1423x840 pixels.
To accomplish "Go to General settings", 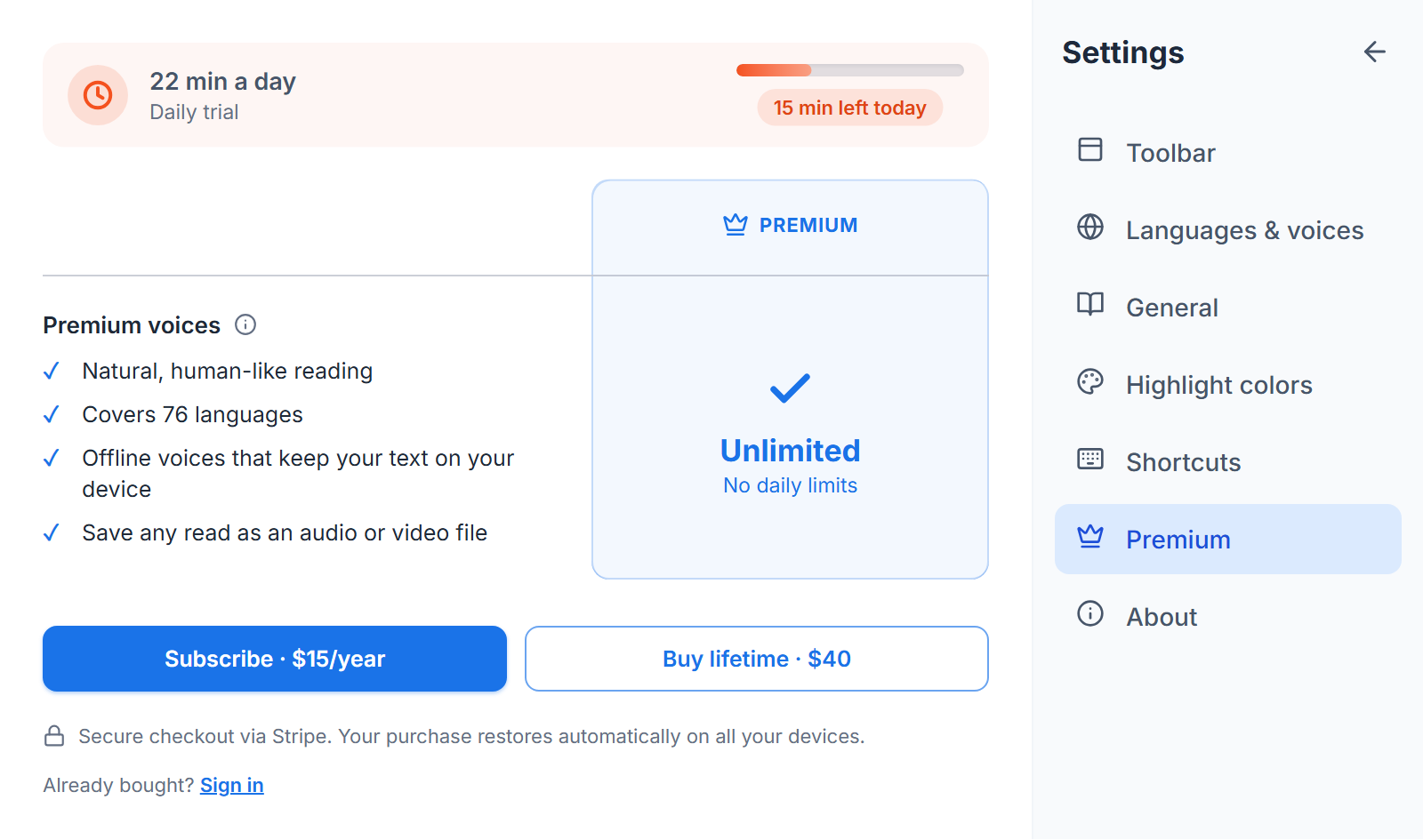I will [x=1228, y=308].
